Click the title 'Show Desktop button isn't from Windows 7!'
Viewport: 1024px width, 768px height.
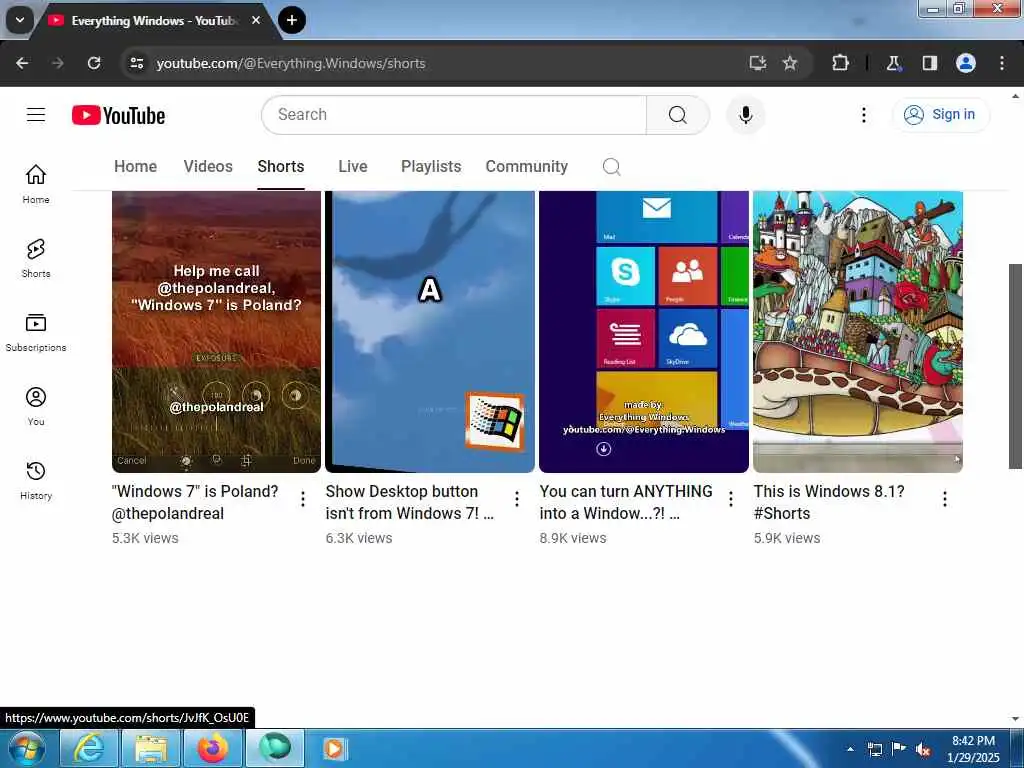[x=409, y=502]
